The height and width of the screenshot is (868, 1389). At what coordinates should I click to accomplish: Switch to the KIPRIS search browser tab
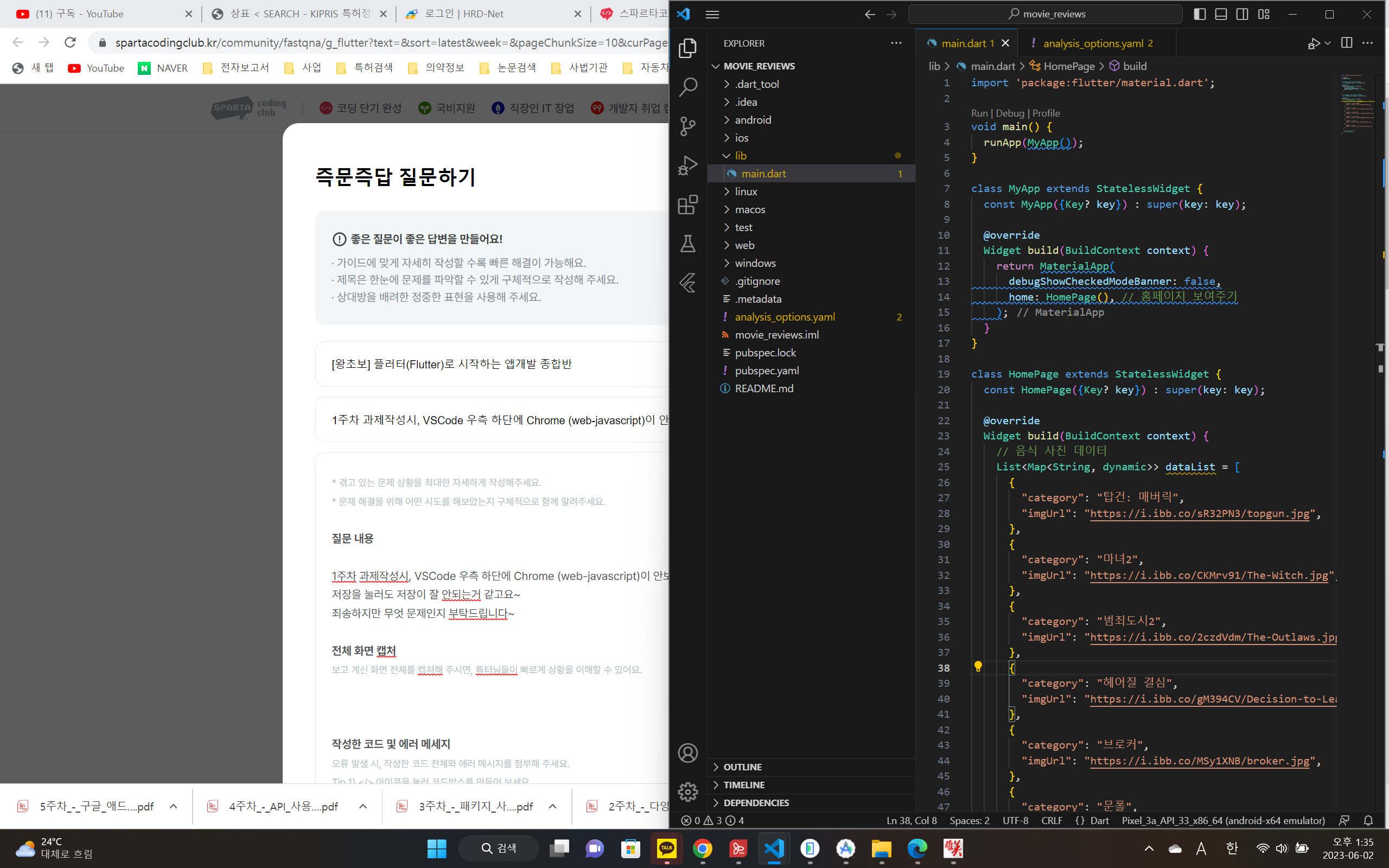pyautogui.click(x=298, y=14)
